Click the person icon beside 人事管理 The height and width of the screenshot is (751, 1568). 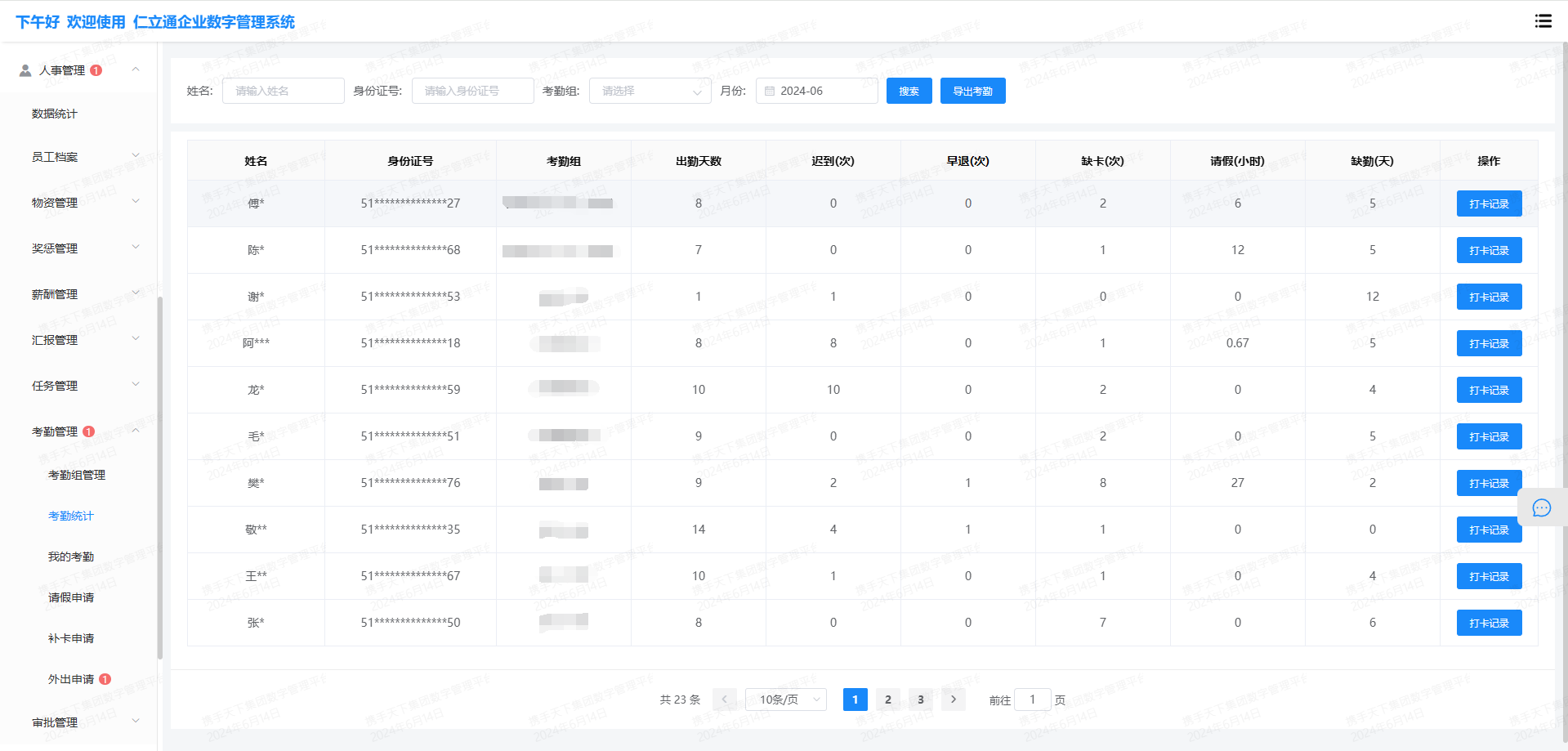click(x=25, y=70)
